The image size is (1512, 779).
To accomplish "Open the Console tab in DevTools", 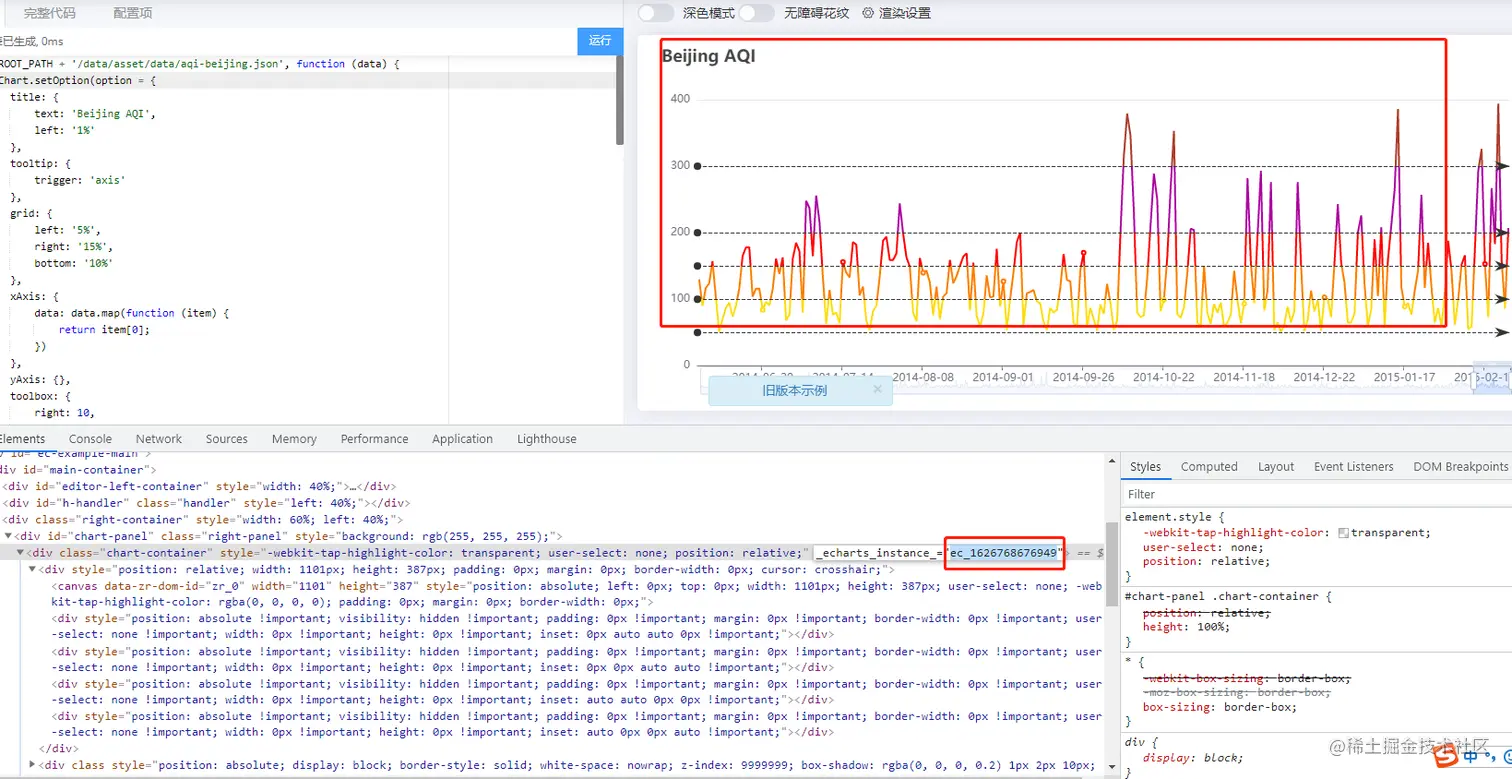I will click(90, 439).
